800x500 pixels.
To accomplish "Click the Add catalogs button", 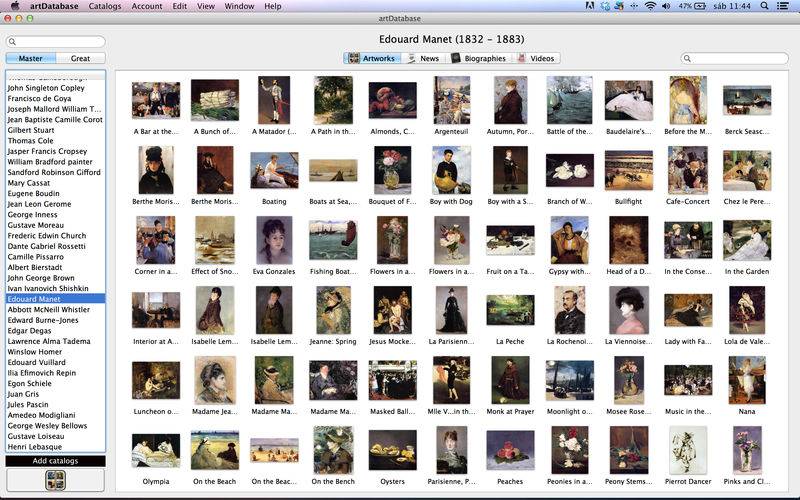I will point(55,461).
